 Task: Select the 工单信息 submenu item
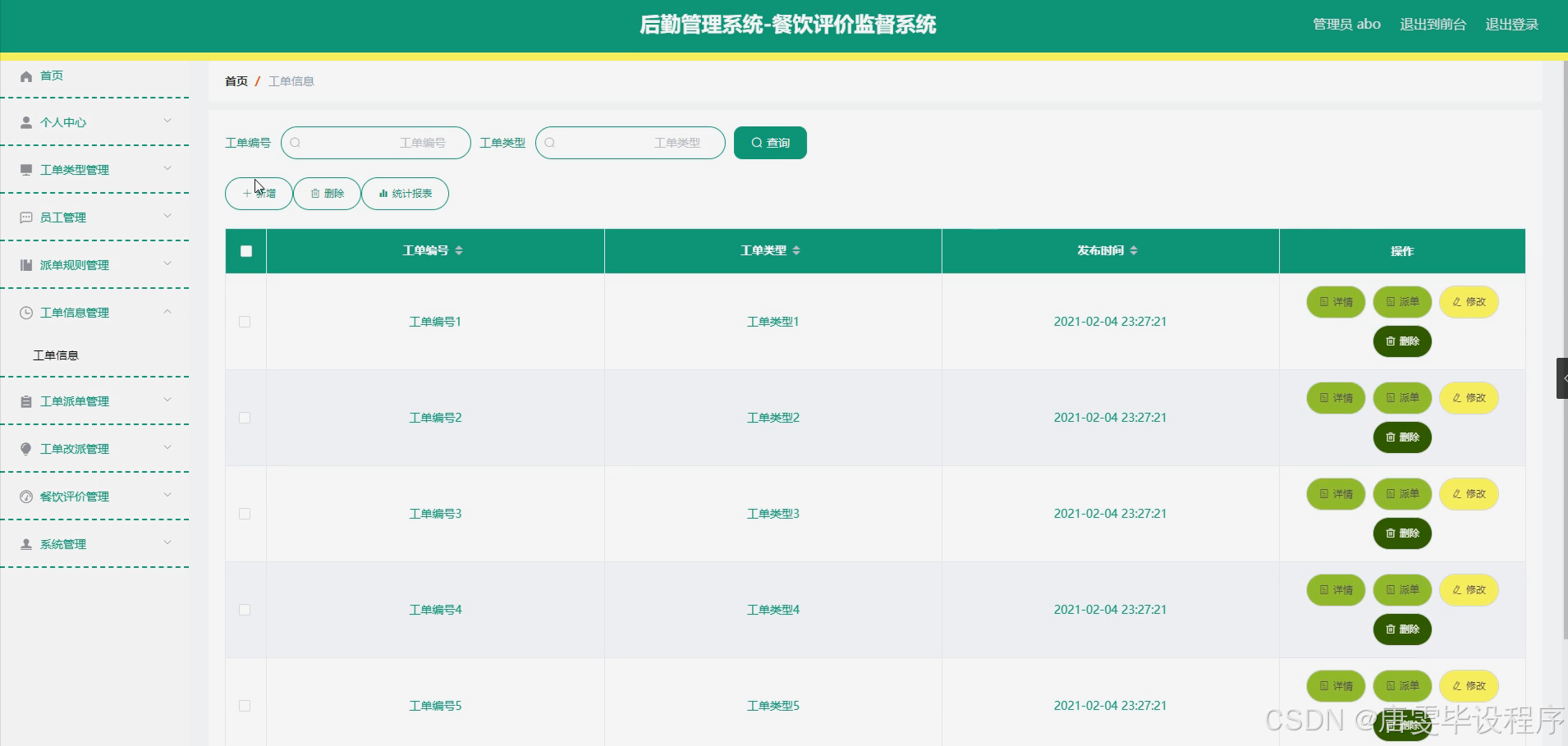click(x=56, y=355)
